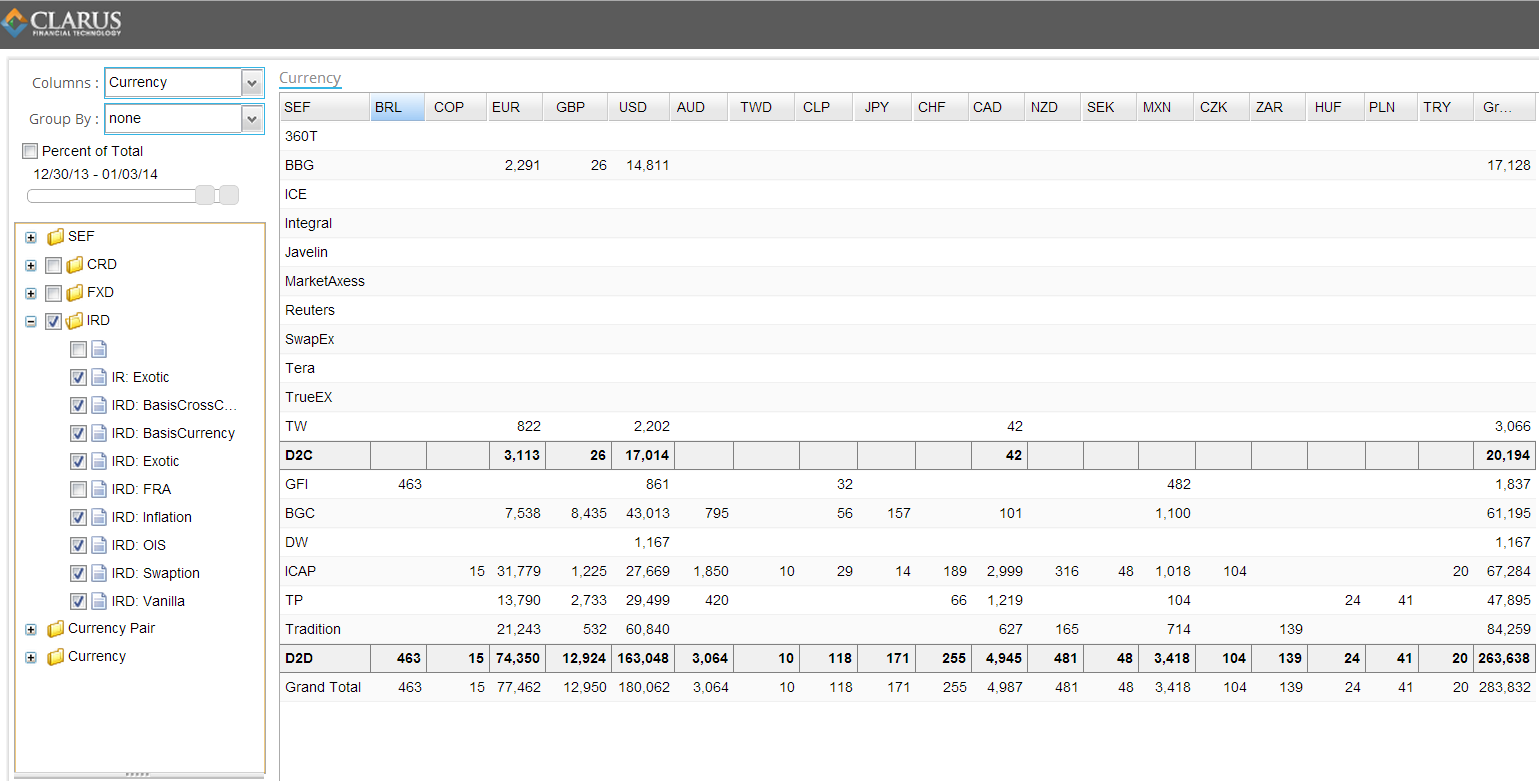Click the 283,832 grand total value
The height and width of the screenshot is (781, 1539).
coord(1505,687)
